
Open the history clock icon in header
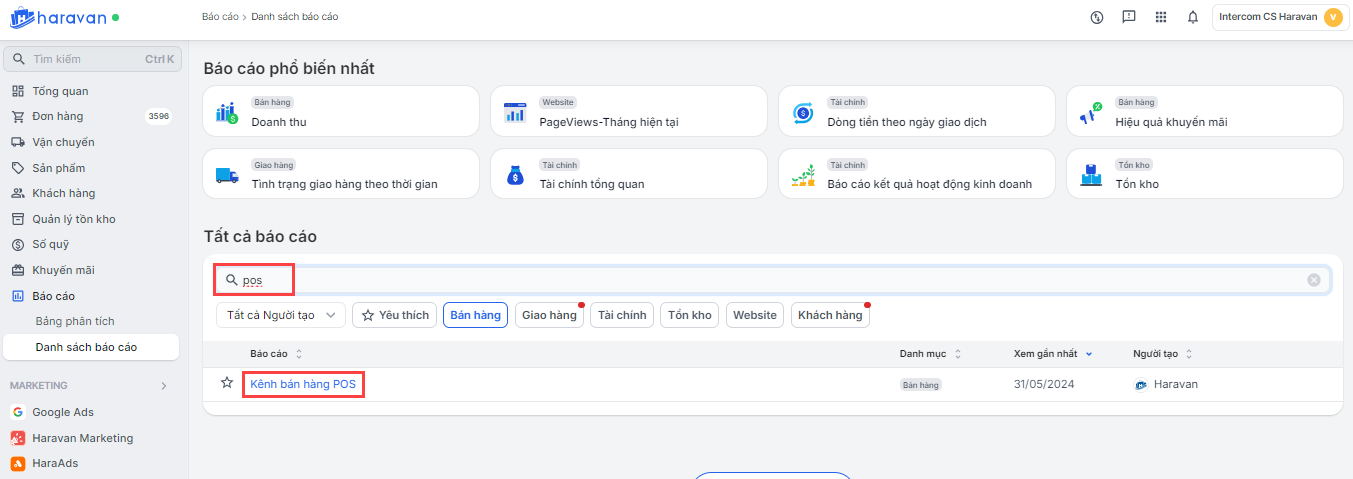point(1097,17)
